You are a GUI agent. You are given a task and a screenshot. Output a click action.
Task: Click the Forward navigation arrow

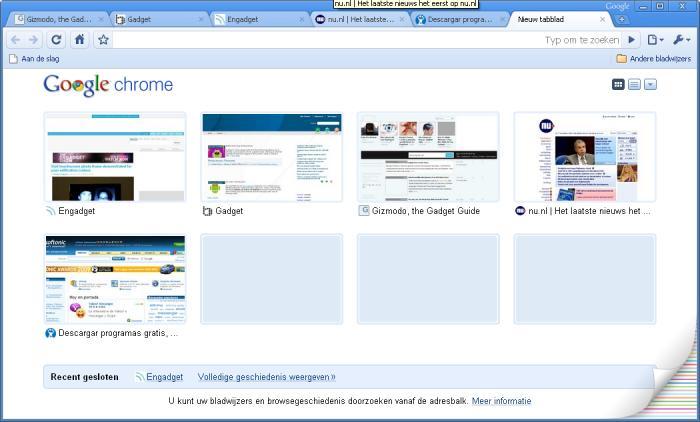33,40
